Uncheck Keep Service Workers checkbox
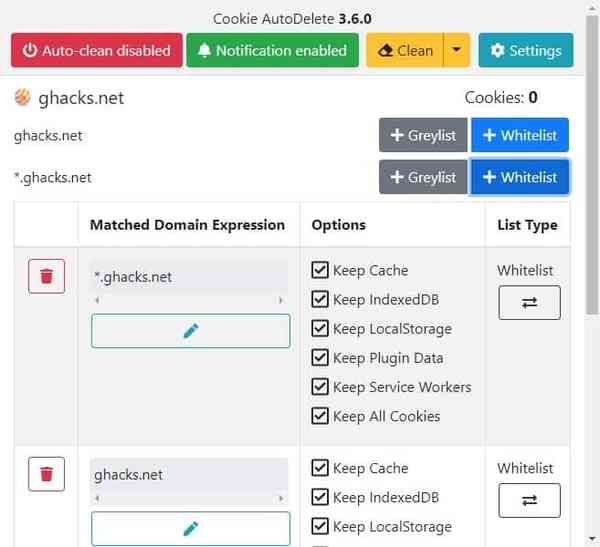600x547 pixels. pyautogui.click(x=320, y=387)
